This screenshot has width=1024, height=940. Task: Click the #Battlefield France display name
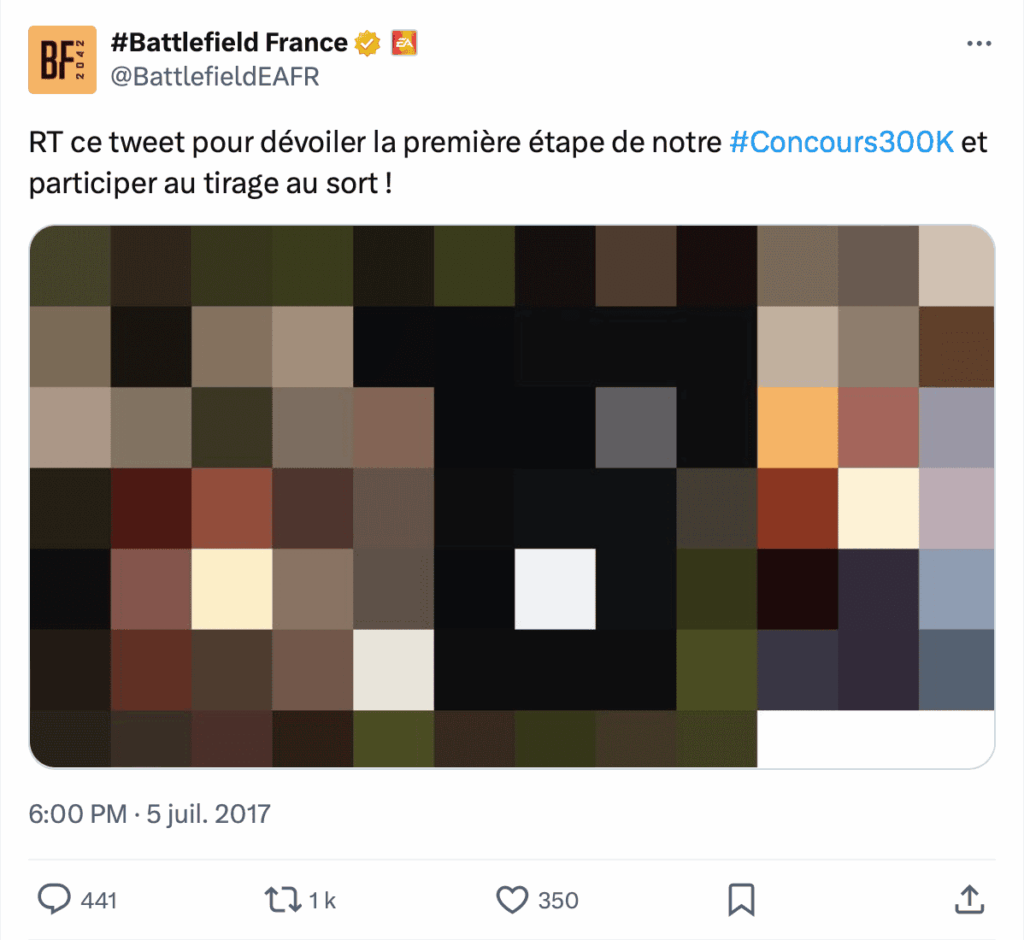(x=229, y=42)
